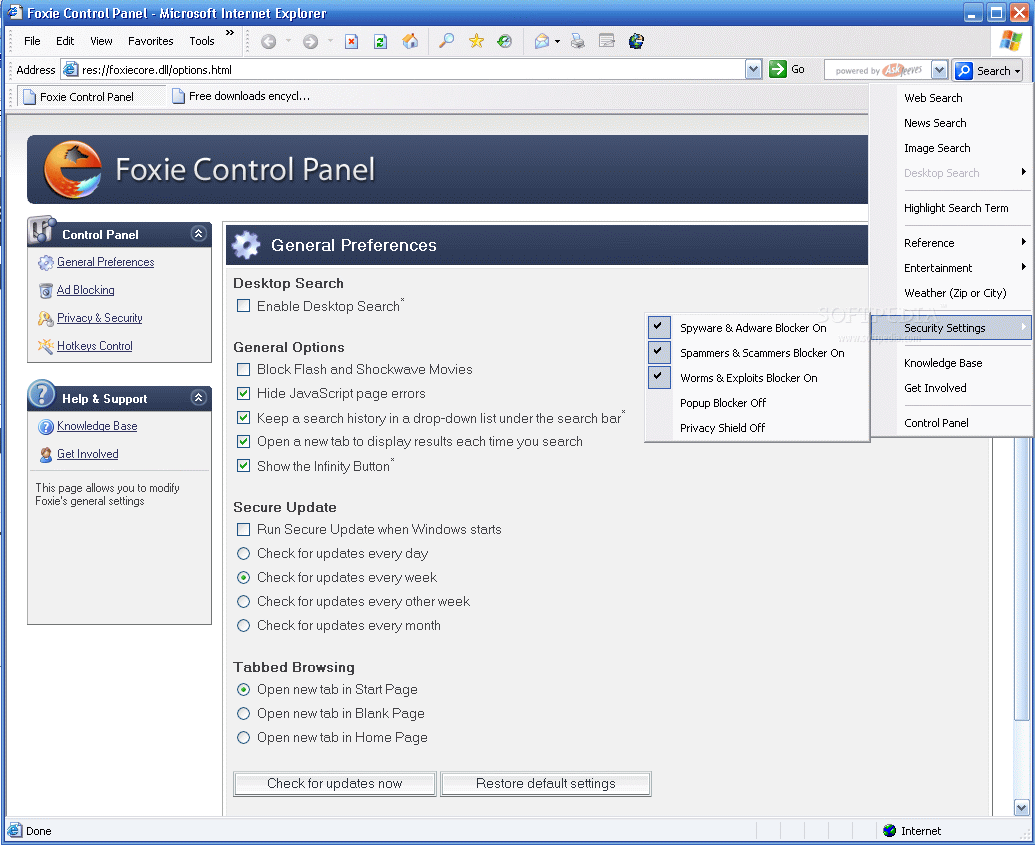Click the History toolbar icon
Image resolution: width=1035 pixels, height=845 pixels.
point(504,41)
